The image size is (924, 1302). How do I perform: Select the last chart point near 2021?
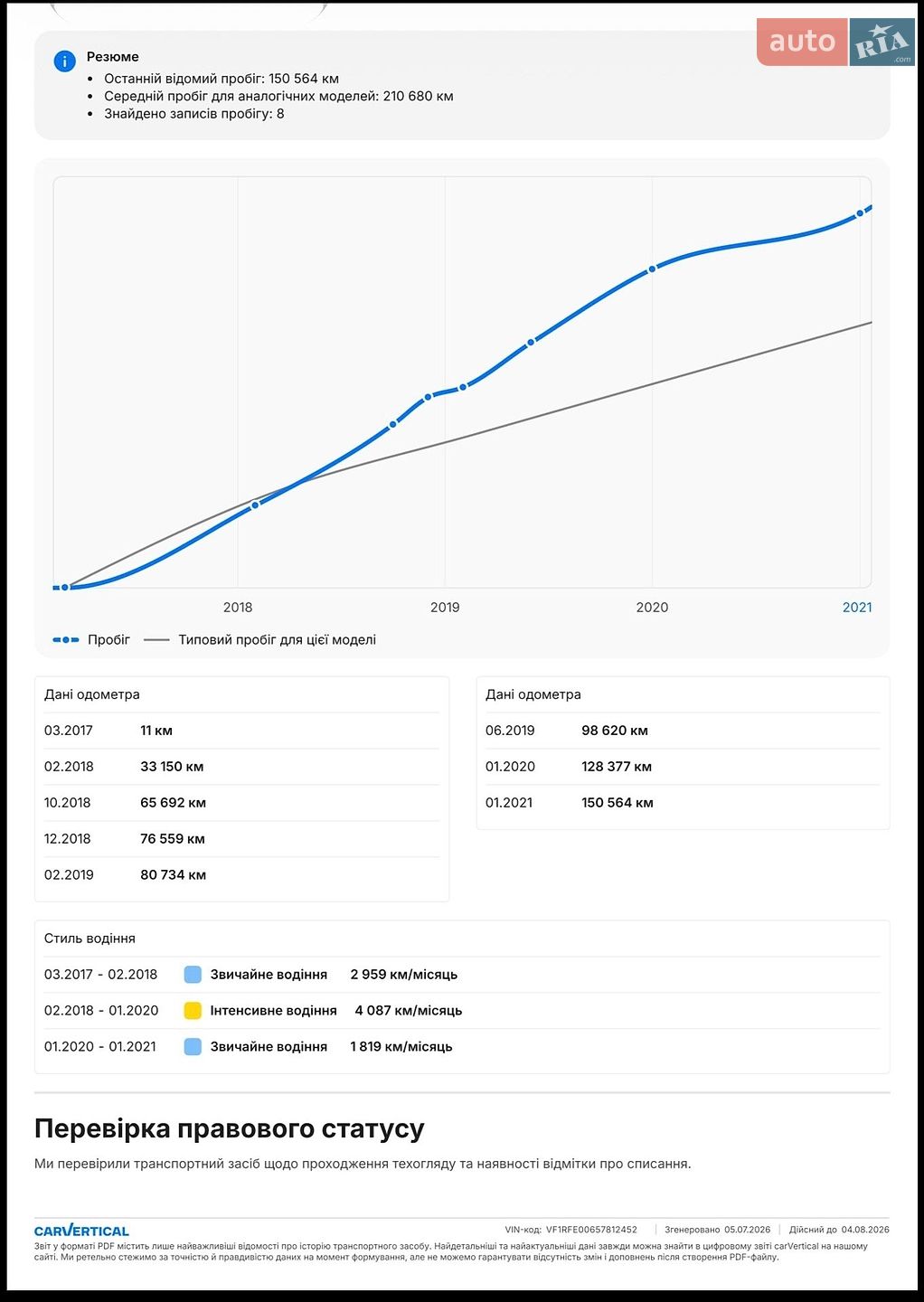click(860, 214)
